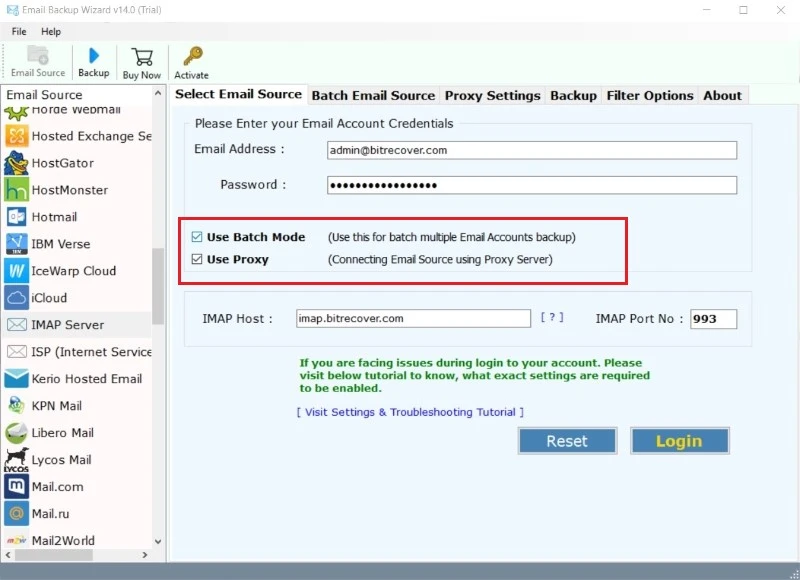Click the Email Source toolbar icon
The height and width of the screenshot is (580, 800).
[x=37, y=56]
